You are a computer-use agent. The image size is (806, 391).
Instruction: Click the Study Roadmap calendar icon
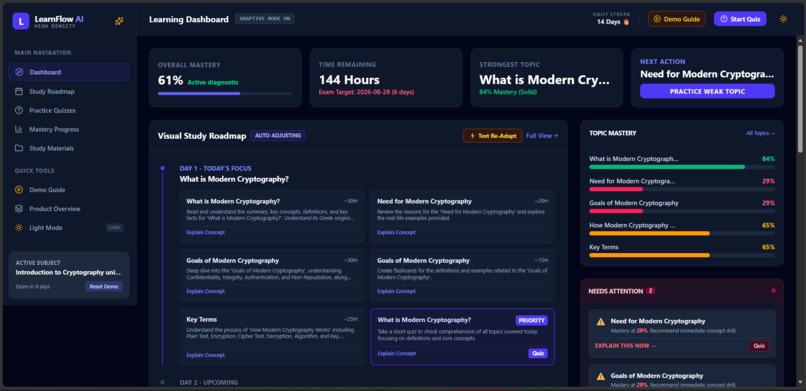click(19, 91)
